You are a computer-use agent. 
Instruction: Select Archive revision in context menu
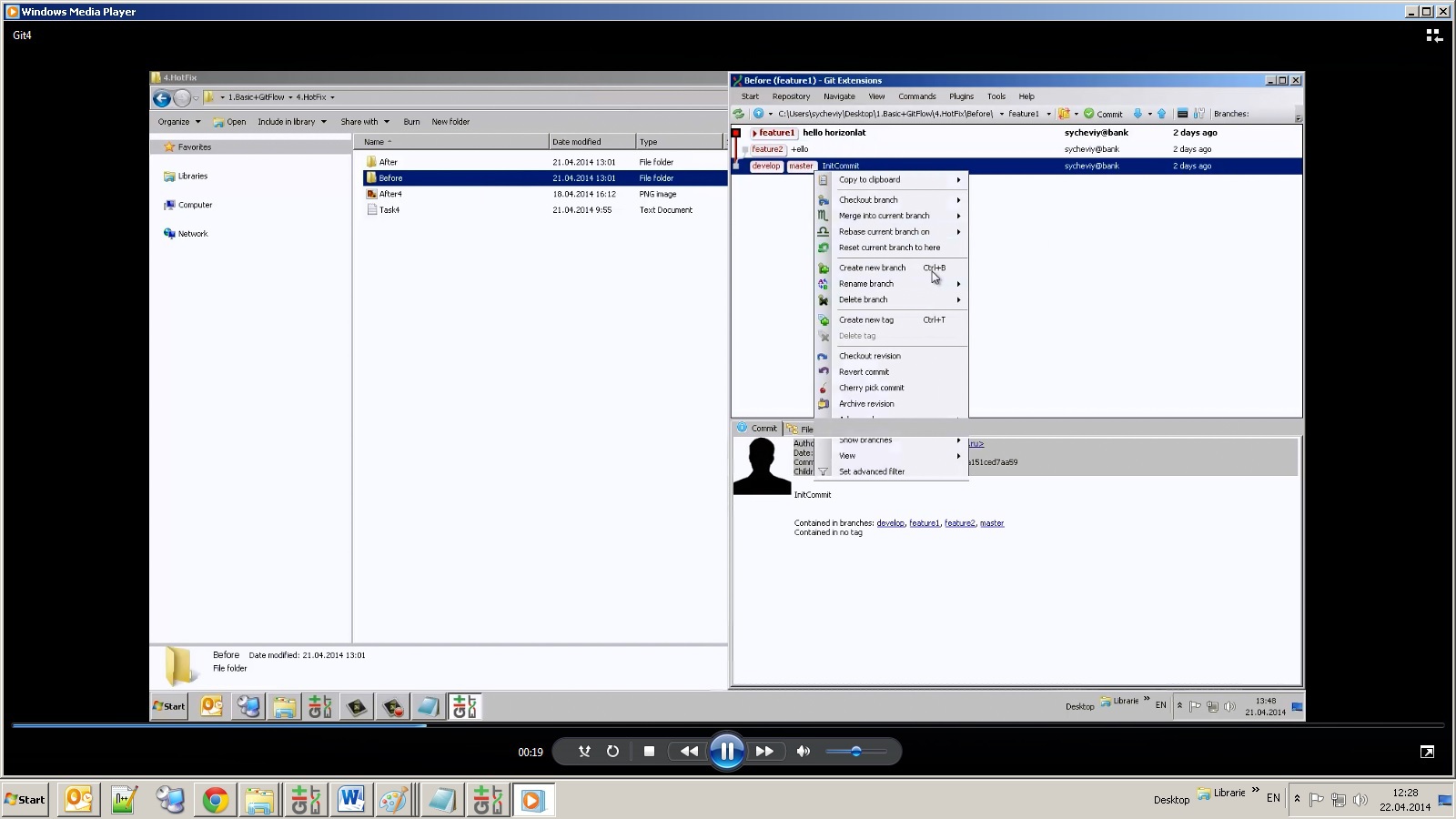892,403
